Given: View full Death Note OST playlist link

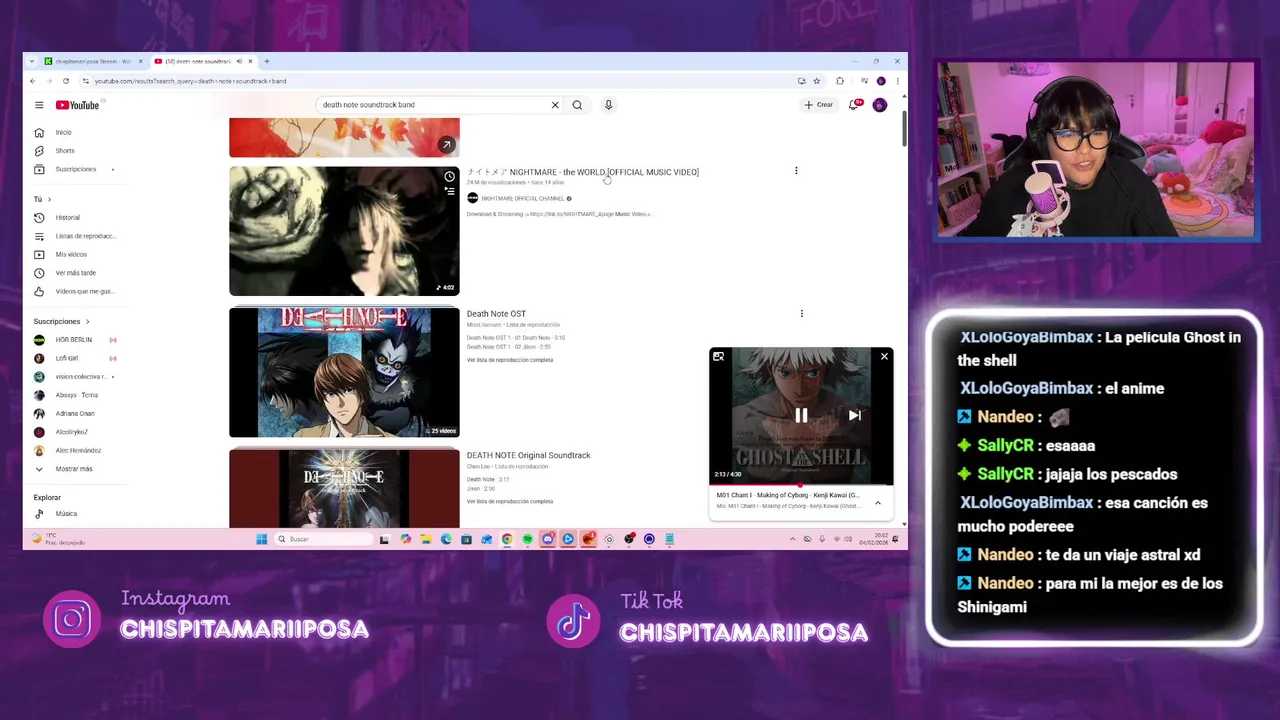Looking at the screenshot, I should click(x=510, y=360).
